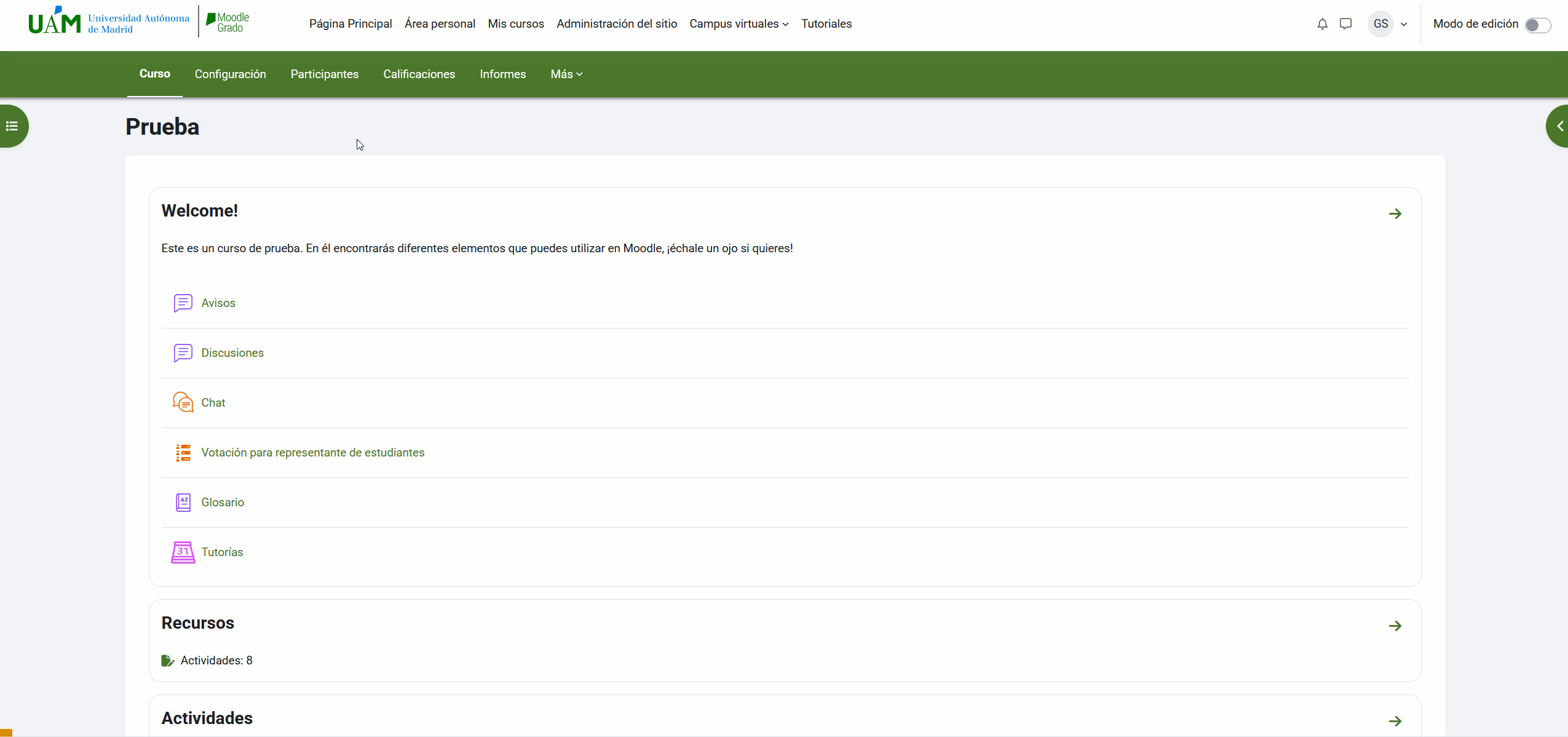The image size is (1568, 737).
Task: Click the Votación choice list icon
Action: coord(183,453)
